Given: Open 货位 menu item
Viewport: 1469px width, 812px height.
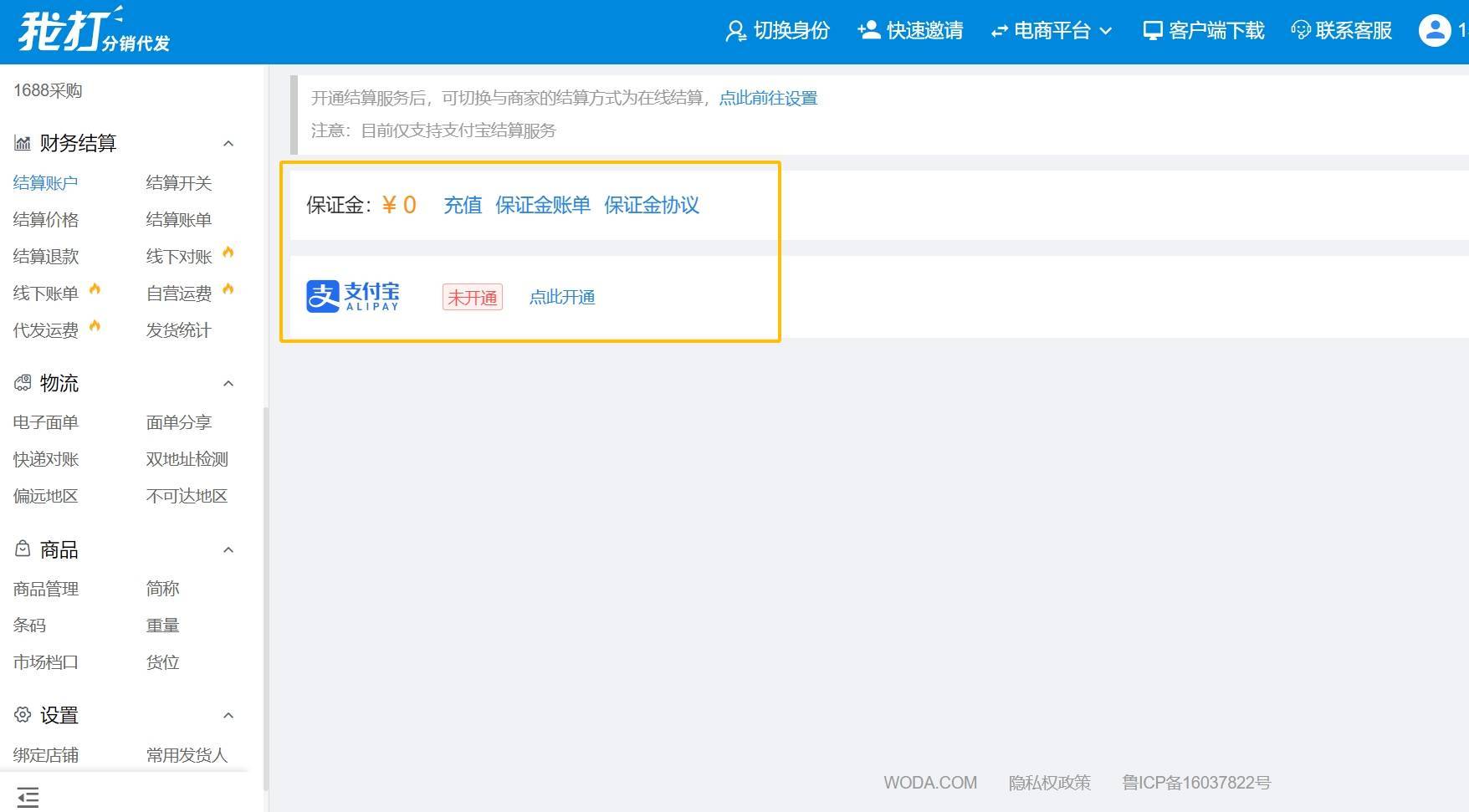Looking at the screenshot, I should (x=162, y=662).
